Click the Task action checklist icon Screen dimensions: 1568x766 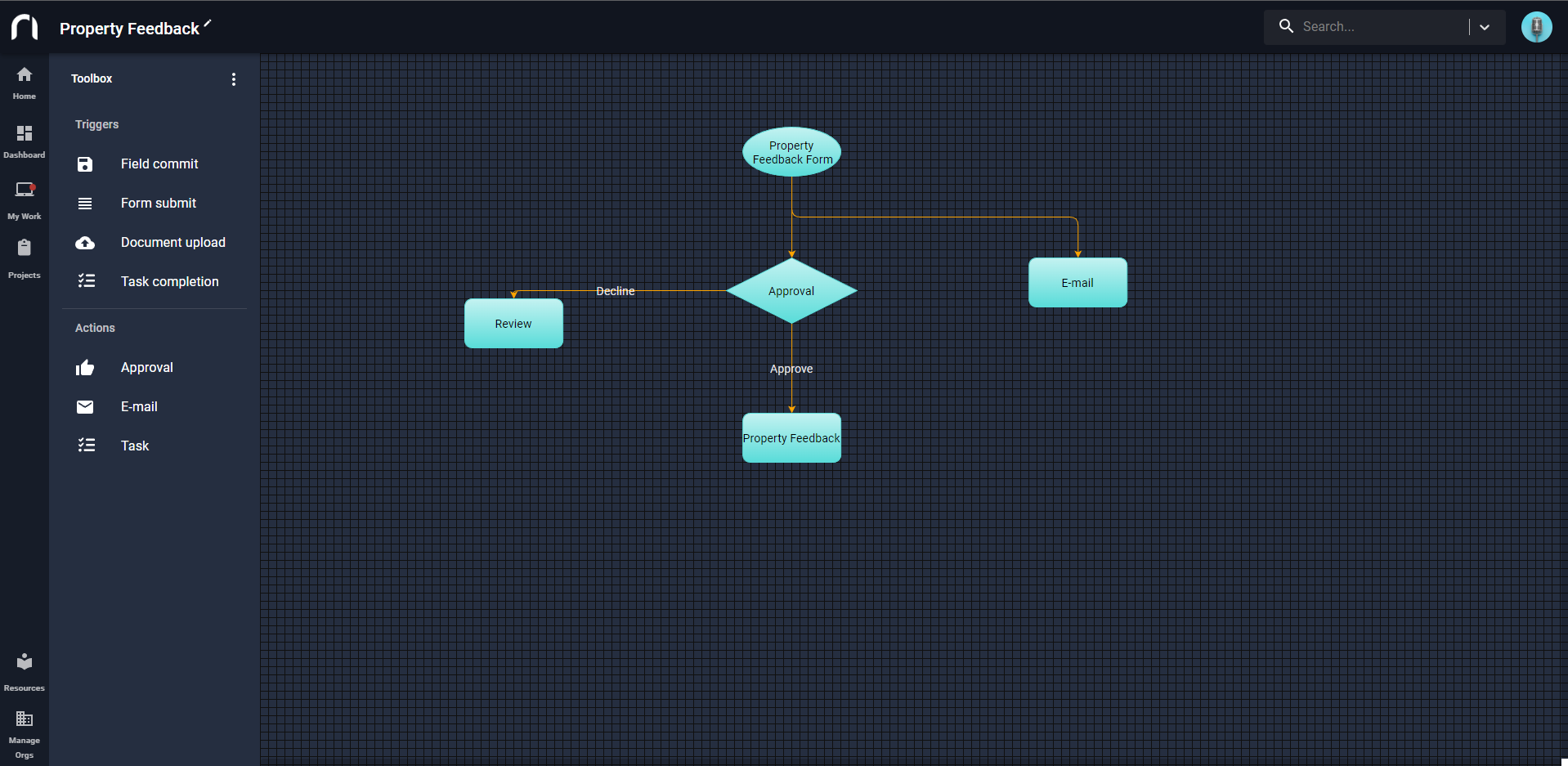coord(84,445)
